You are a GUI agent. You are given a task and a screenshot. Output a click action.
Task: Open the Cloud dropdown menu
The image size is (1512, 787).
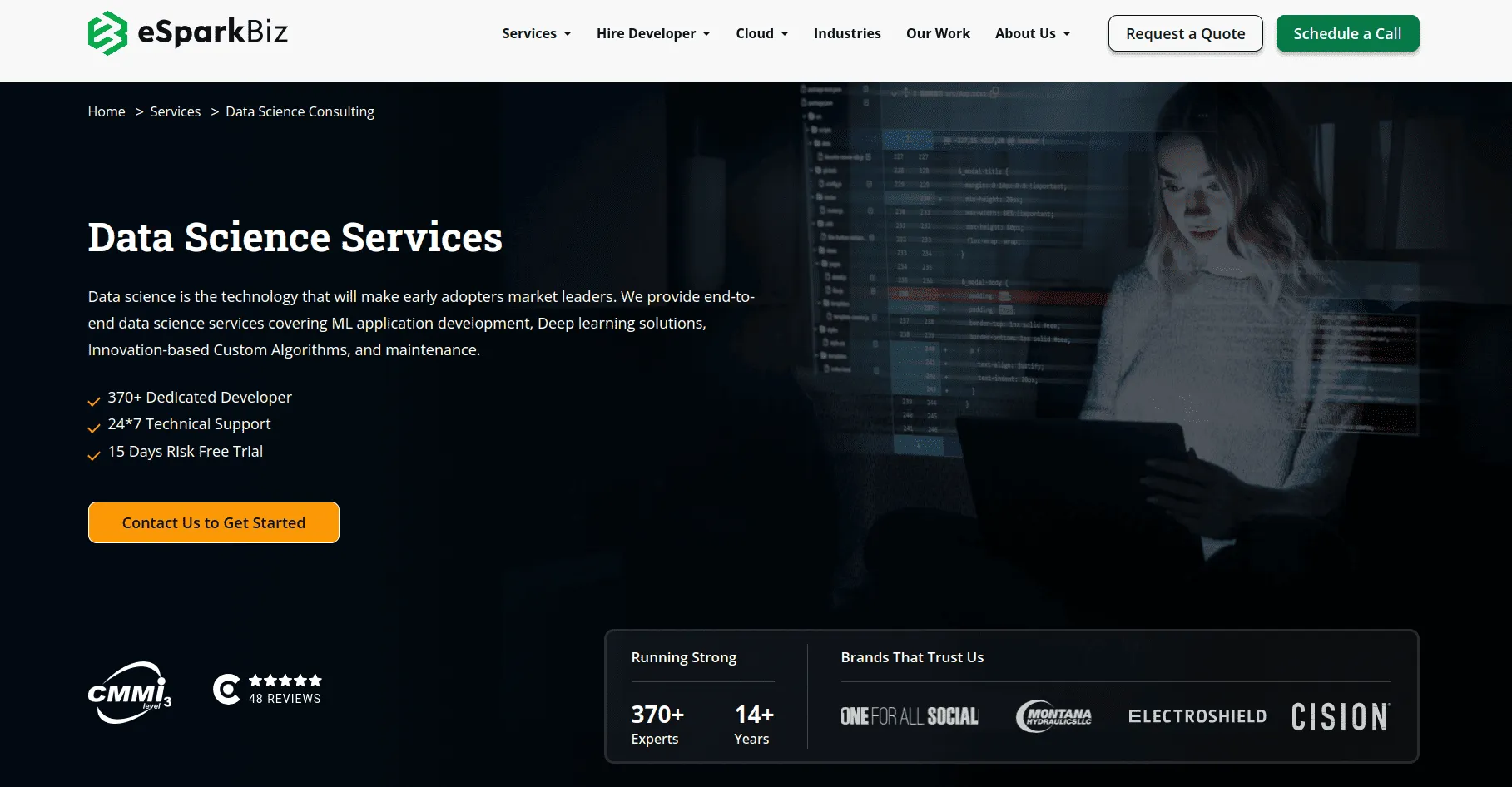coord(761,33)
